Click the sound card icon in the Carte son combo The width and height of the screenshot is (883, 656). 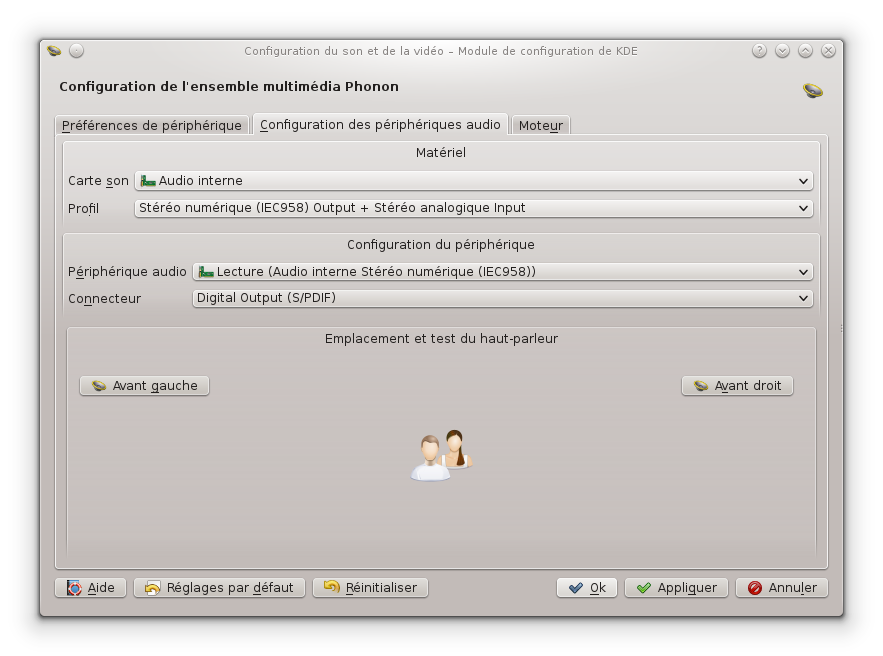click(148, 181)
